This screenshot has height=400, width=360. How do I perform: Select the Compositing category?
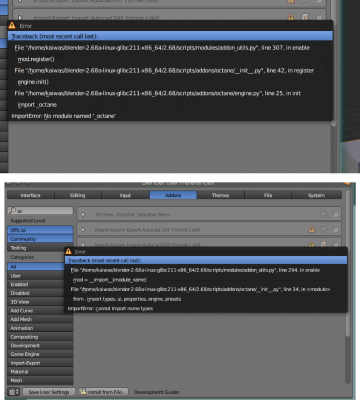40,337
